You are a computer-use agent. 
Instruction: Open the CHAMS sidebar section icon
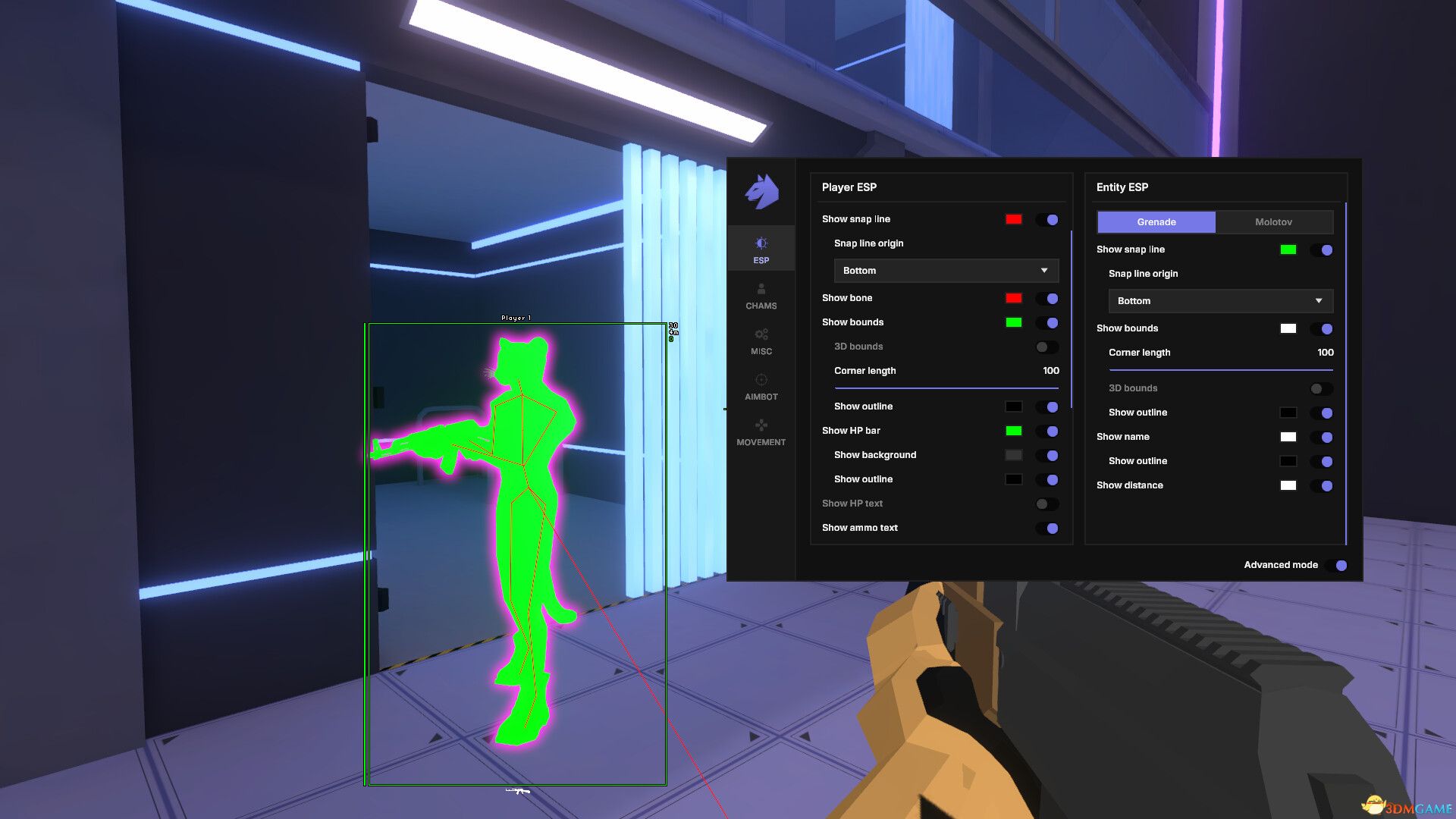pyautogui.click(x=761, y=289)
